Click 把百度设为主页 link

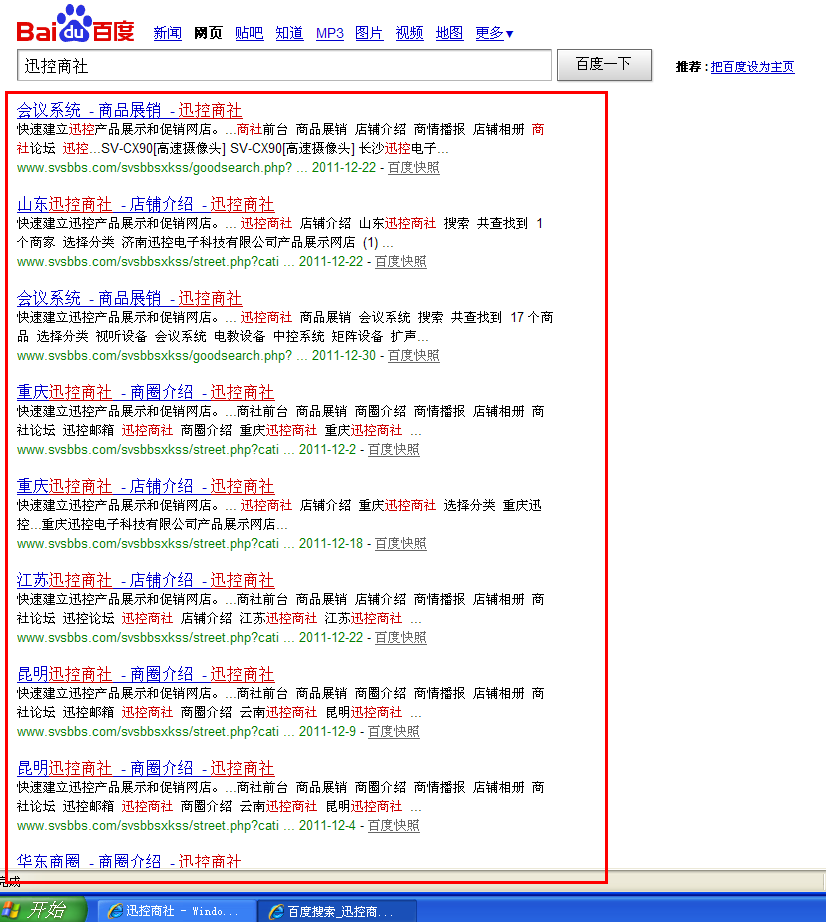[753, 67]
